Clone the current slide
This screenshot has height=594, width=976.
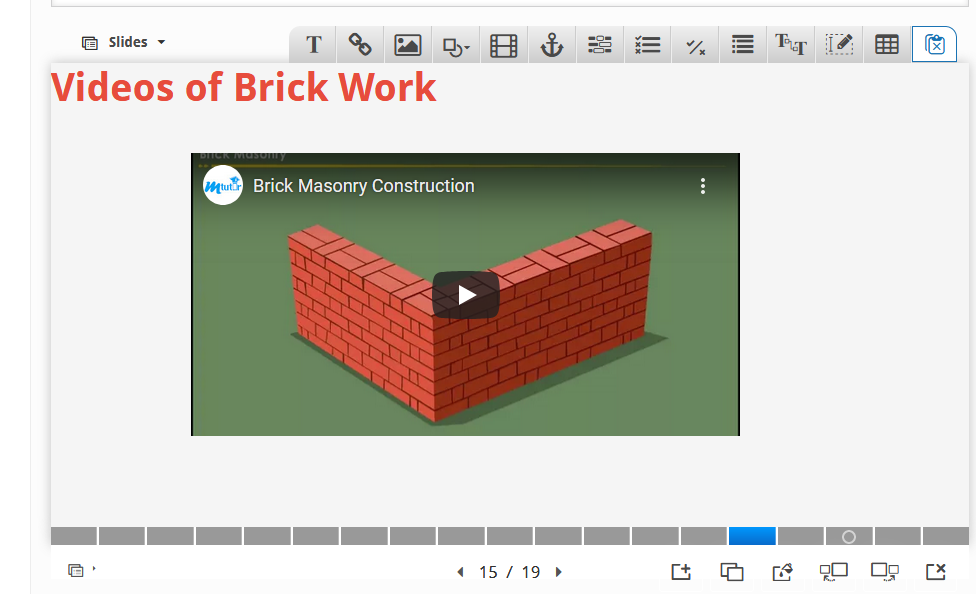[732, 571]
